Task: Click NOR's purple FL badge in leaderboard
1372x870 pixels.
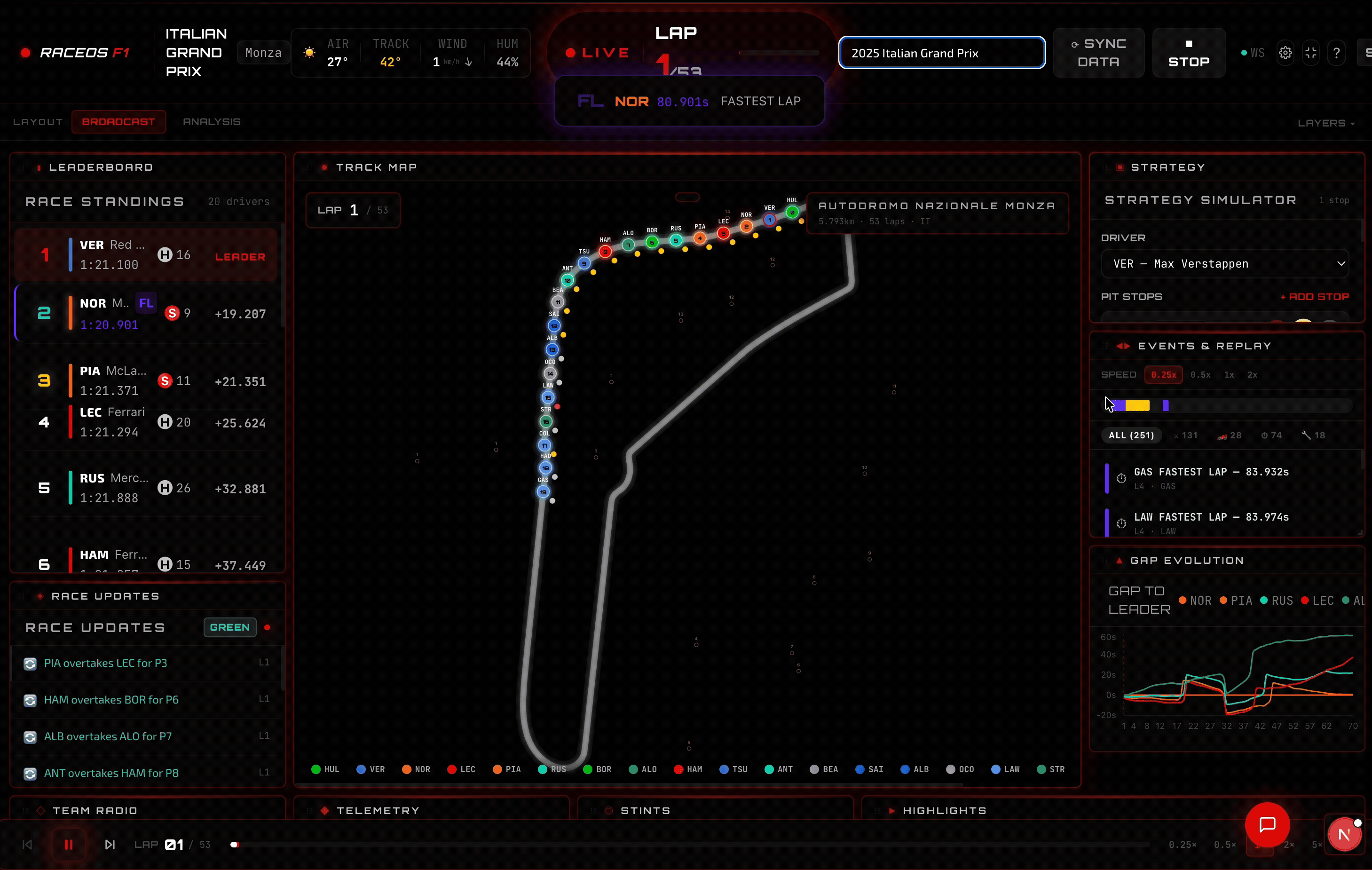Action: (x=146, y=303)
